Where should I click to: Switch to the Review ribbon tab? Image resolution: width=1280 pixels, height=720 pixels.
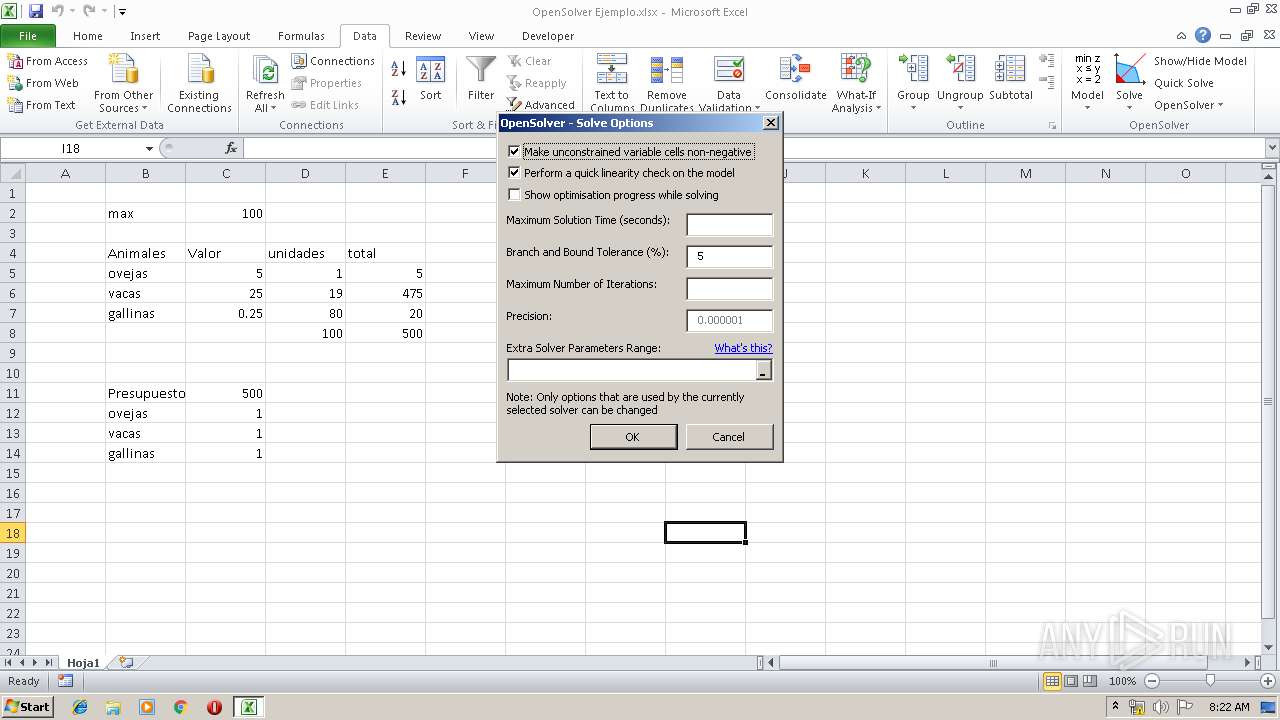(x=423, y=35)
